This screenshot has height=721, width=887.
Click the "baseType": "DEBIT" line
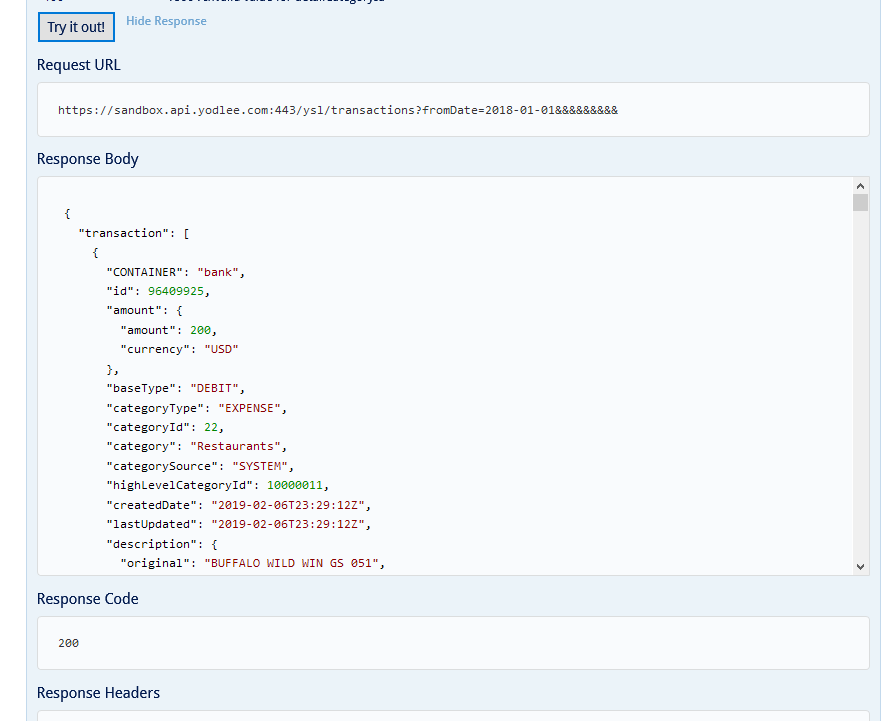(x=176, y=388)
